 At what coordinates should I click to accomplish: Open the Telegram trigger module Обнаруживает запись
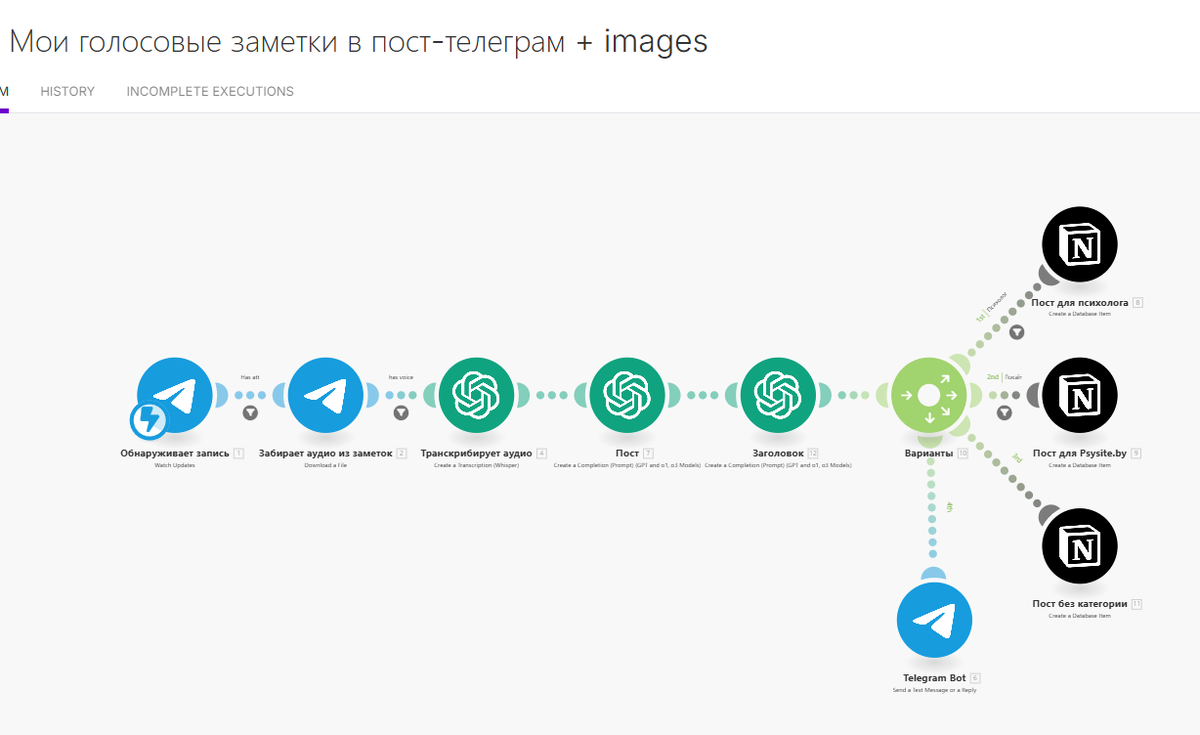(175, 395)
